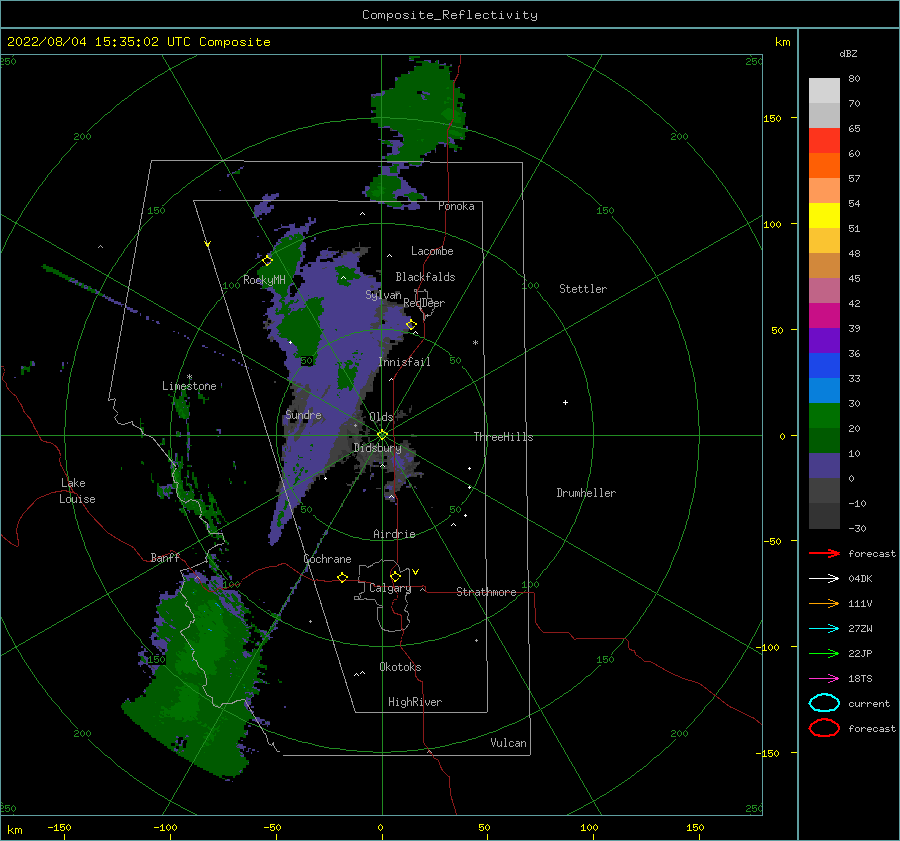Click the Okotoks town label
900x841 pixels.
tap(400, 667)
